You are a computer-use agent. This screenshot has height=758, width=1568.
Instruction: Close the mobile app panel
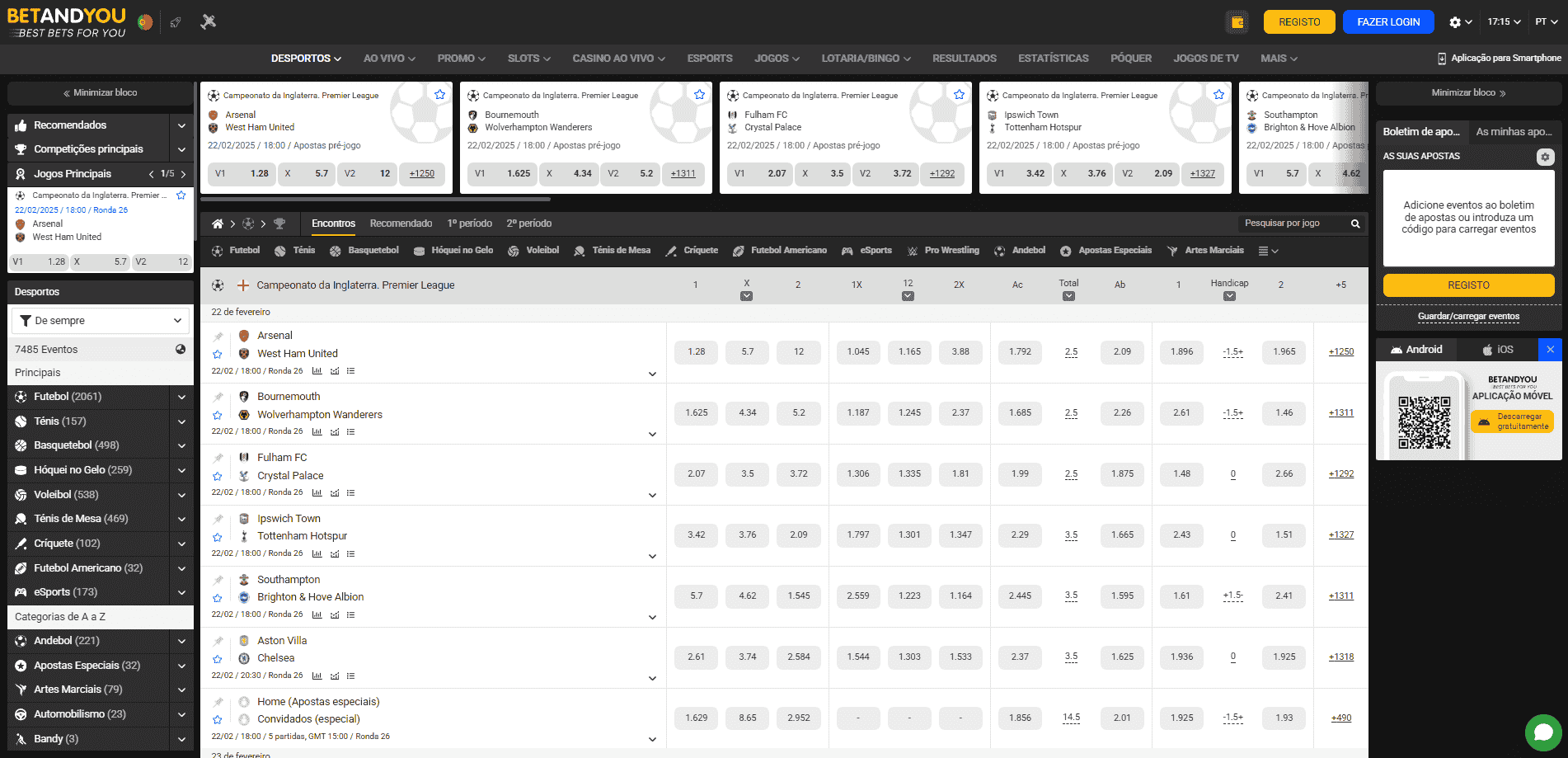pos(1550,350)
